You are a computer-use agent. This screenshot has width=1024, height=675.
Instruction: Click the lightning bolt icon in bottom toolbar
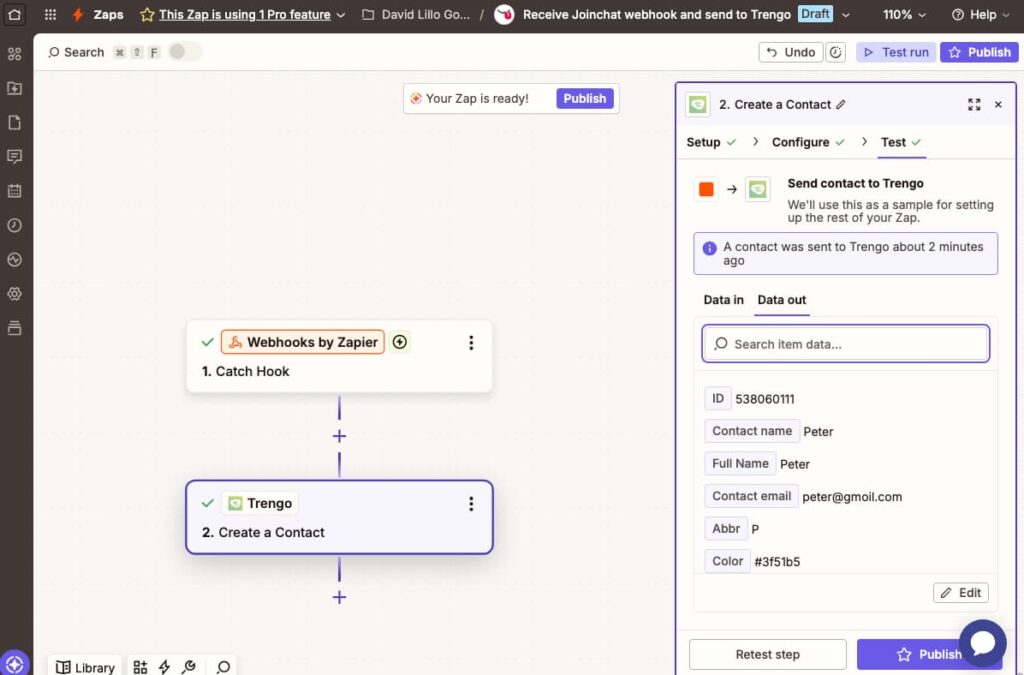point(165,667)
